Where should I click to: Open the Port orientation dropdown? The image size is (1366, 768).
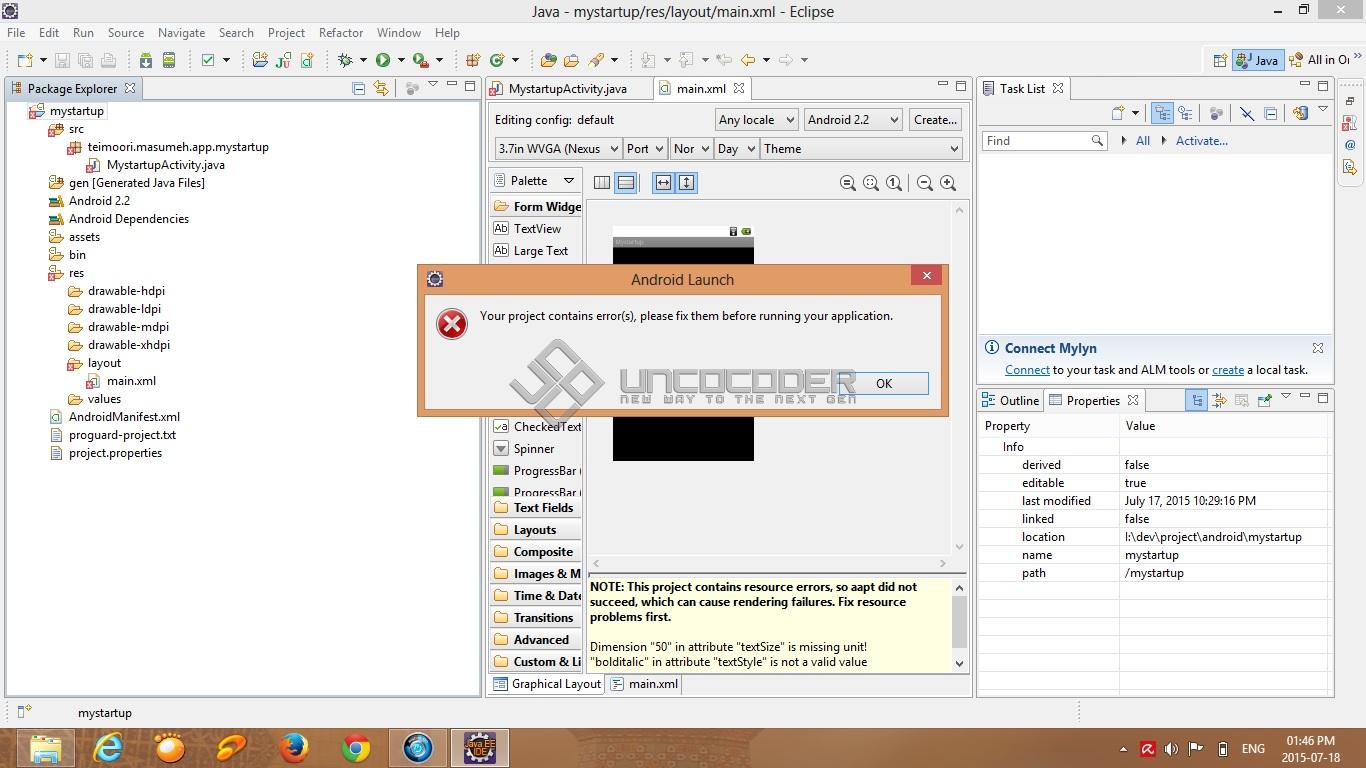click(645, 149)
